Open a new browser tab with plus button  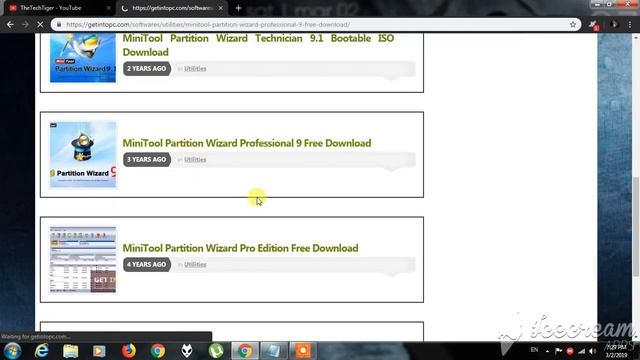click(238, 8)
